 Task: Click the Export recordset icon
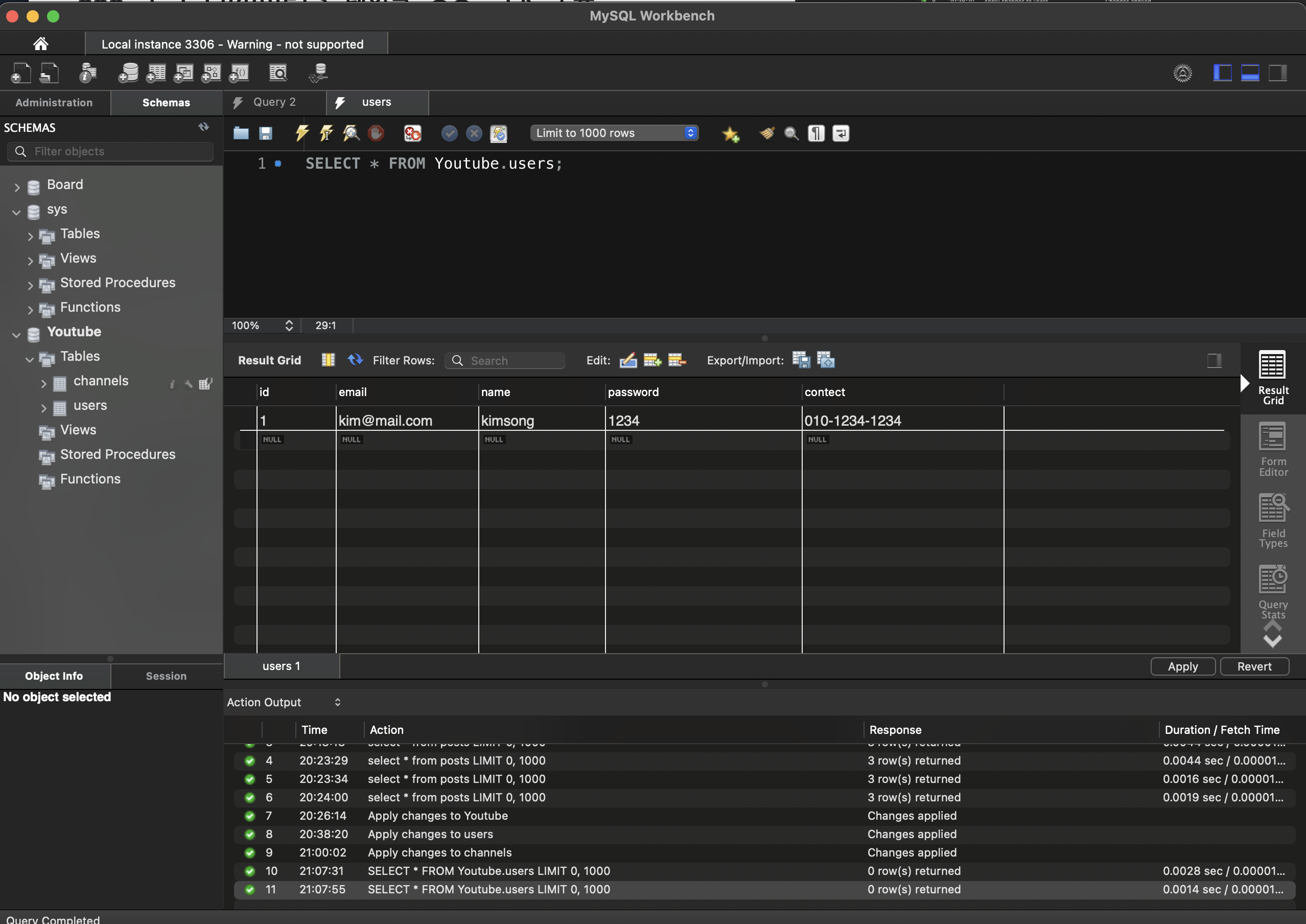(x=801, y=360)
